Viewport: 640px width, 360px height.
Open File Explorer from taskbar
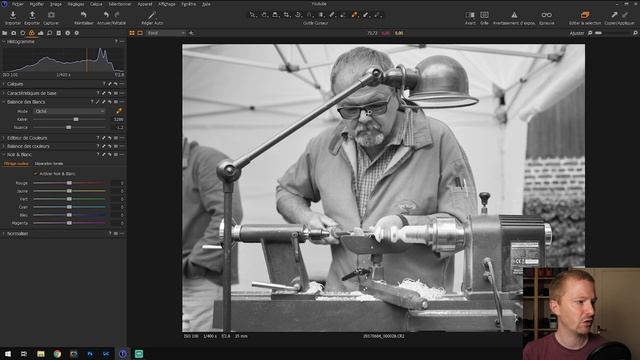click(41, 354)
